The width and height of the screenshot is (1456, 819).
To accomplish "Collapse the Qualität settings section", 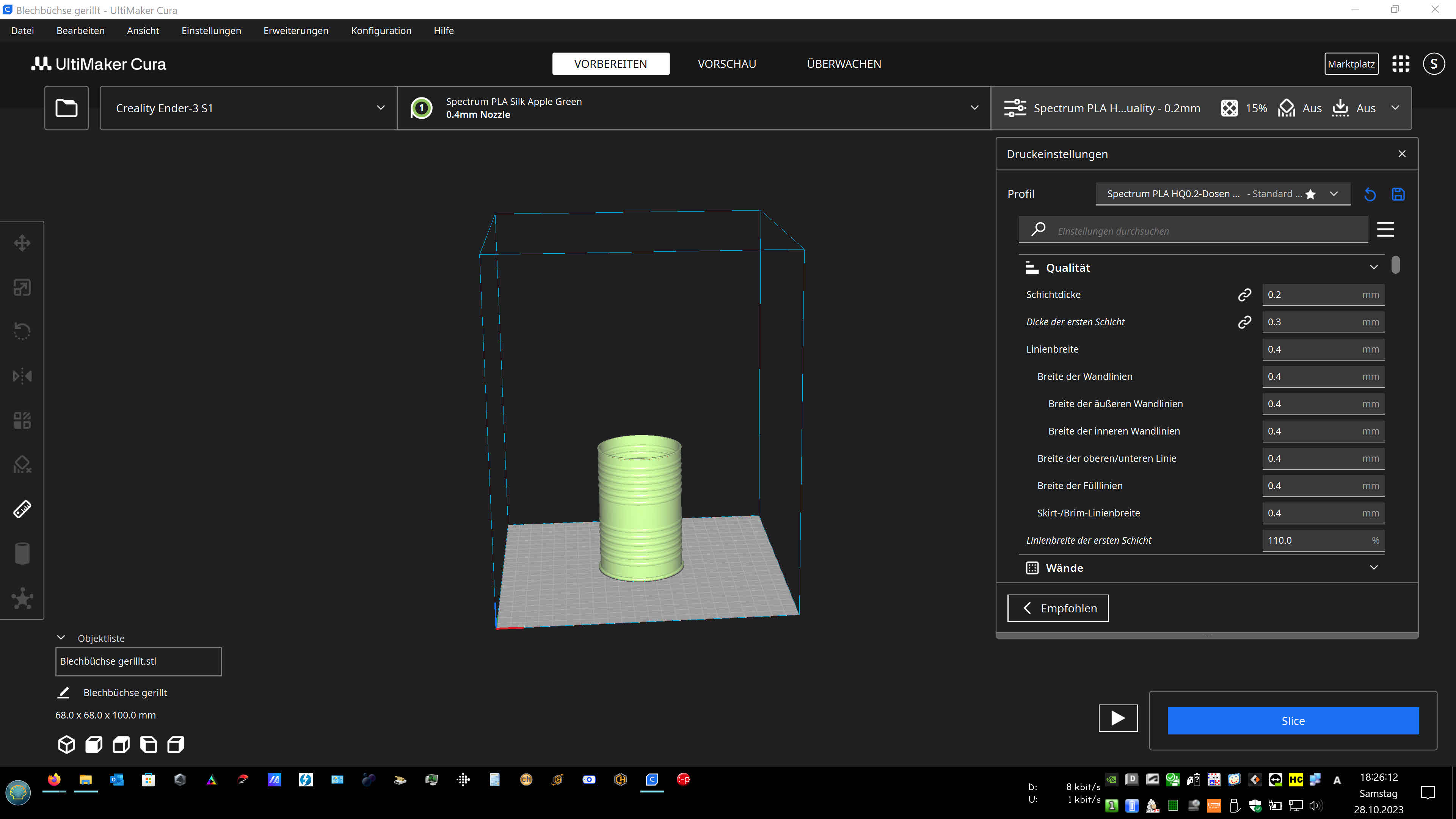I will pyautogui.click(x=1202, y=268).
